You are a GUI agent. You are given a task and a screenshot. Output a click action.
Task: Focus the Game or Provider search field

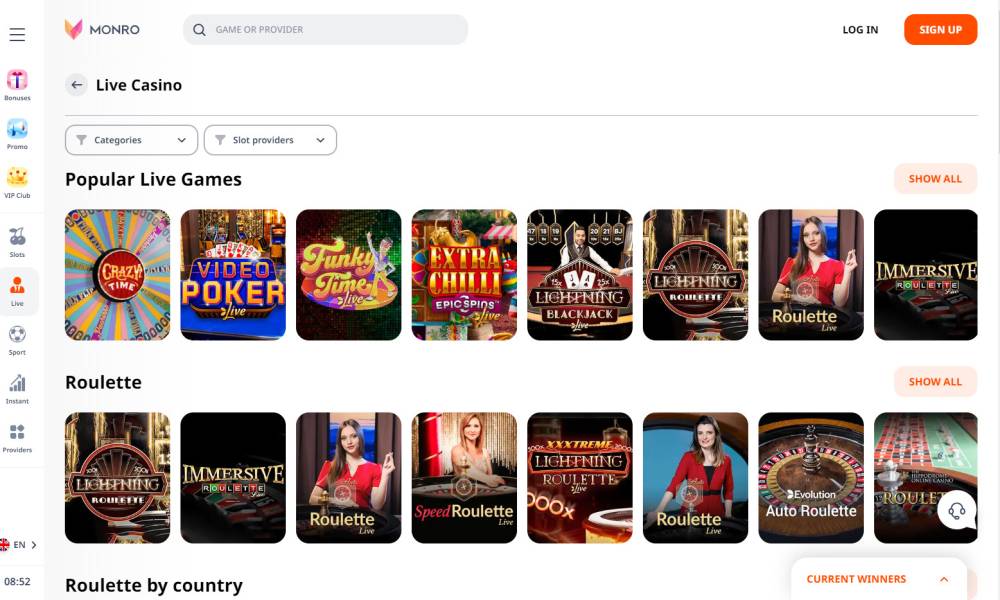325,29
